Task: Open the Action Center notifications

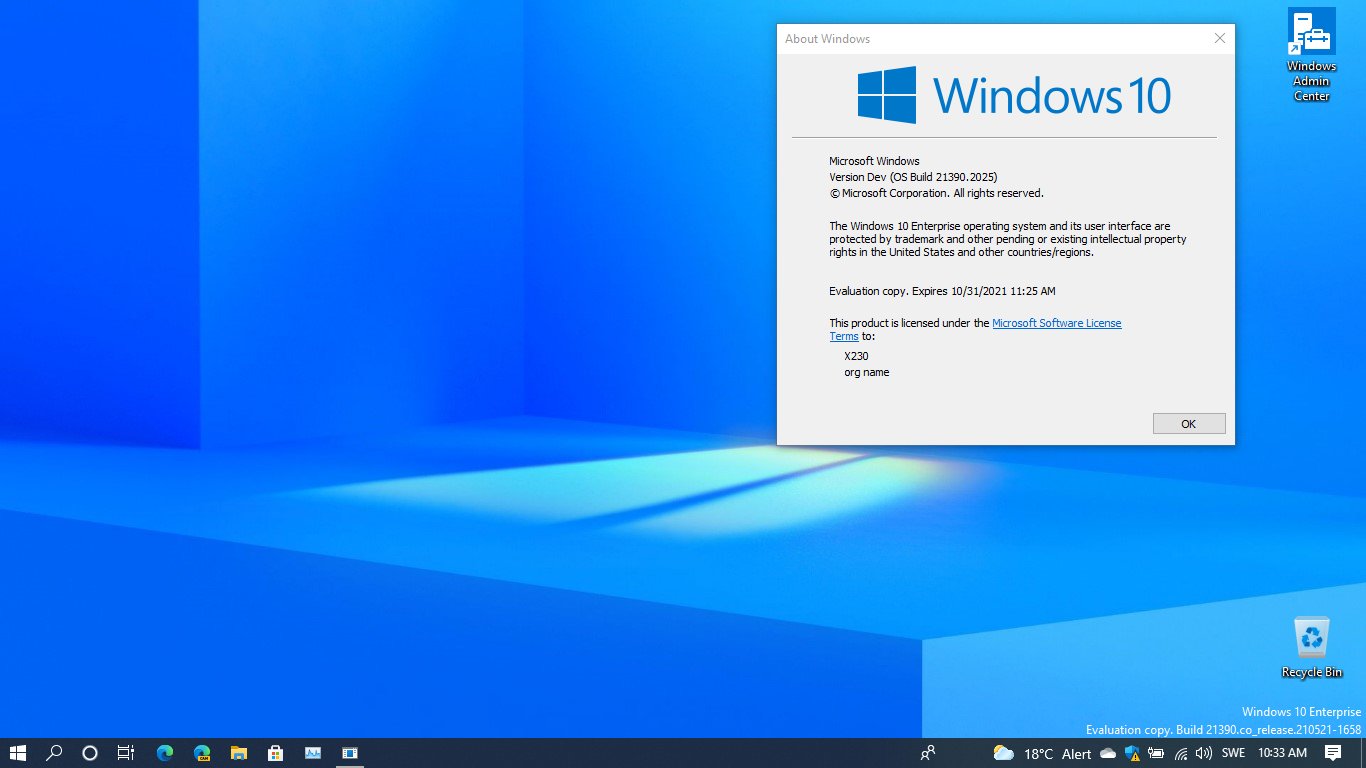Action: 1333,753
